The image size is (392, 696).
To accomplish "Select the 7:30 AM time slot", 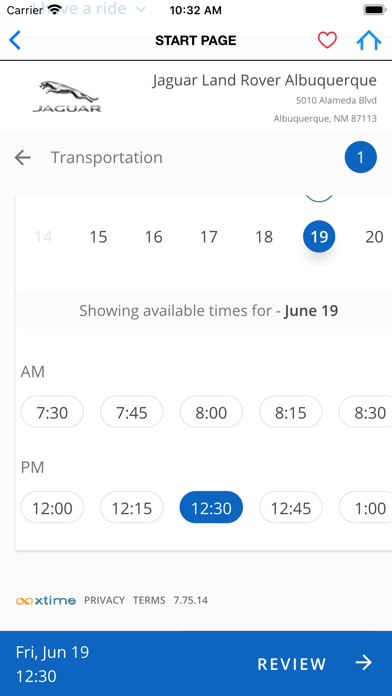I will click(x=52, y=412).
